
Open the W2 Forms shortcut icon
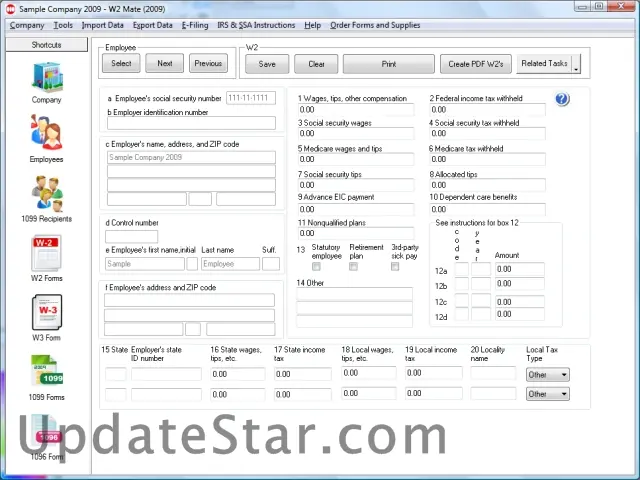47,252
